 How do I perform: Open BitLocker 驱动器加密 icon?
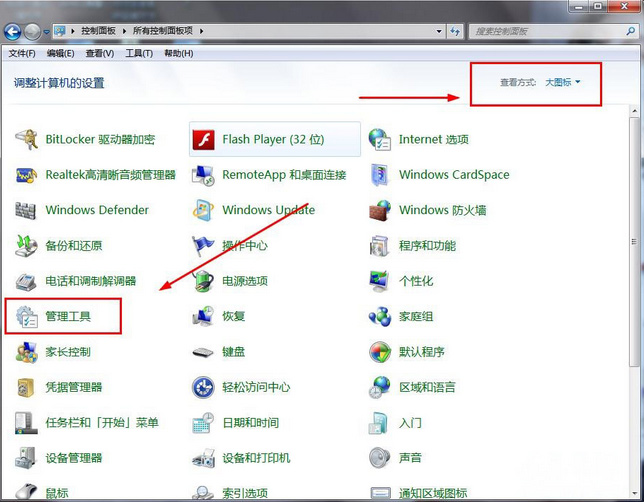(100, 140)
